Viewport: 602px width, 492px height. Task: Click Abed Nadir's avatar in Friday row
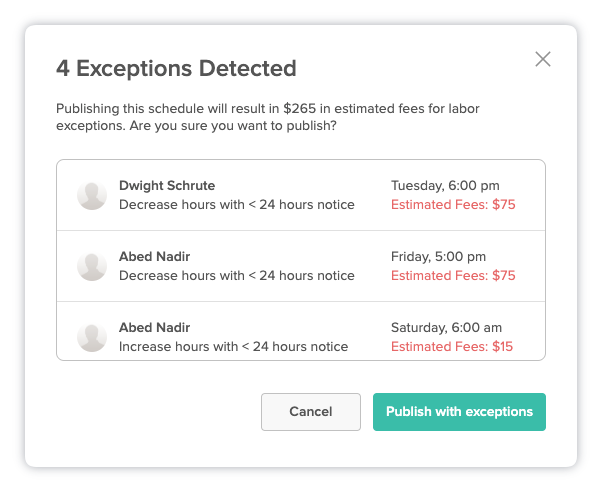92,267
